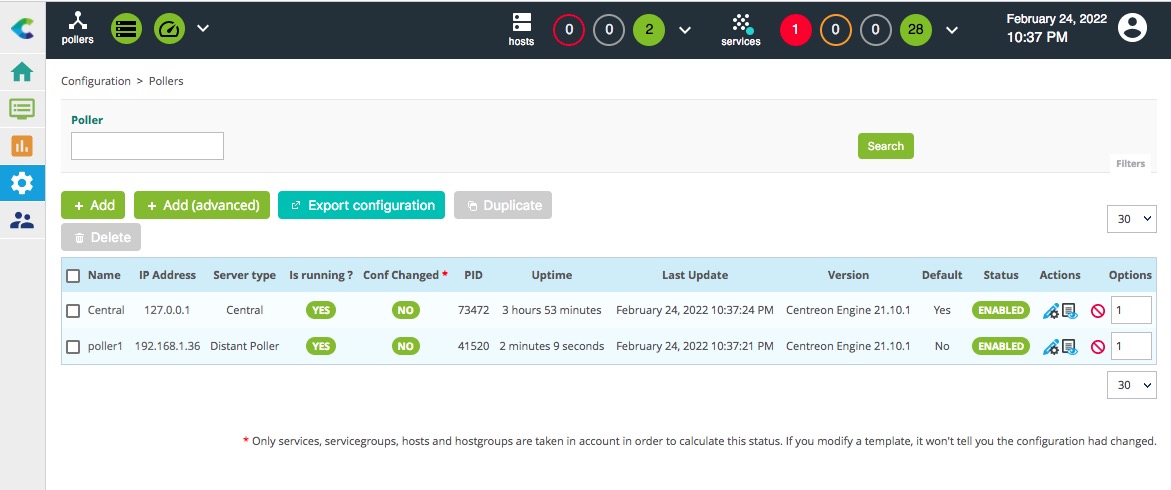Click the view-configuration eye icon for poller1
The height and width of the screenshot is (490, 1171).
click(x=1069, y=347)
